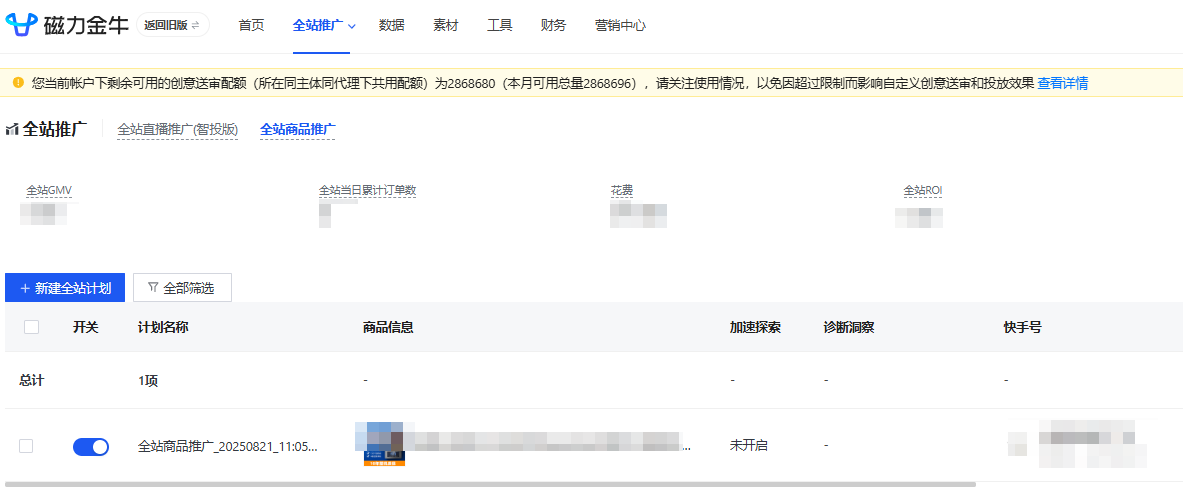The width and height of the screenshot is (1183, 488).
Task: Click the chart icon beside 全站推广 heading
Action: point(13,130)
